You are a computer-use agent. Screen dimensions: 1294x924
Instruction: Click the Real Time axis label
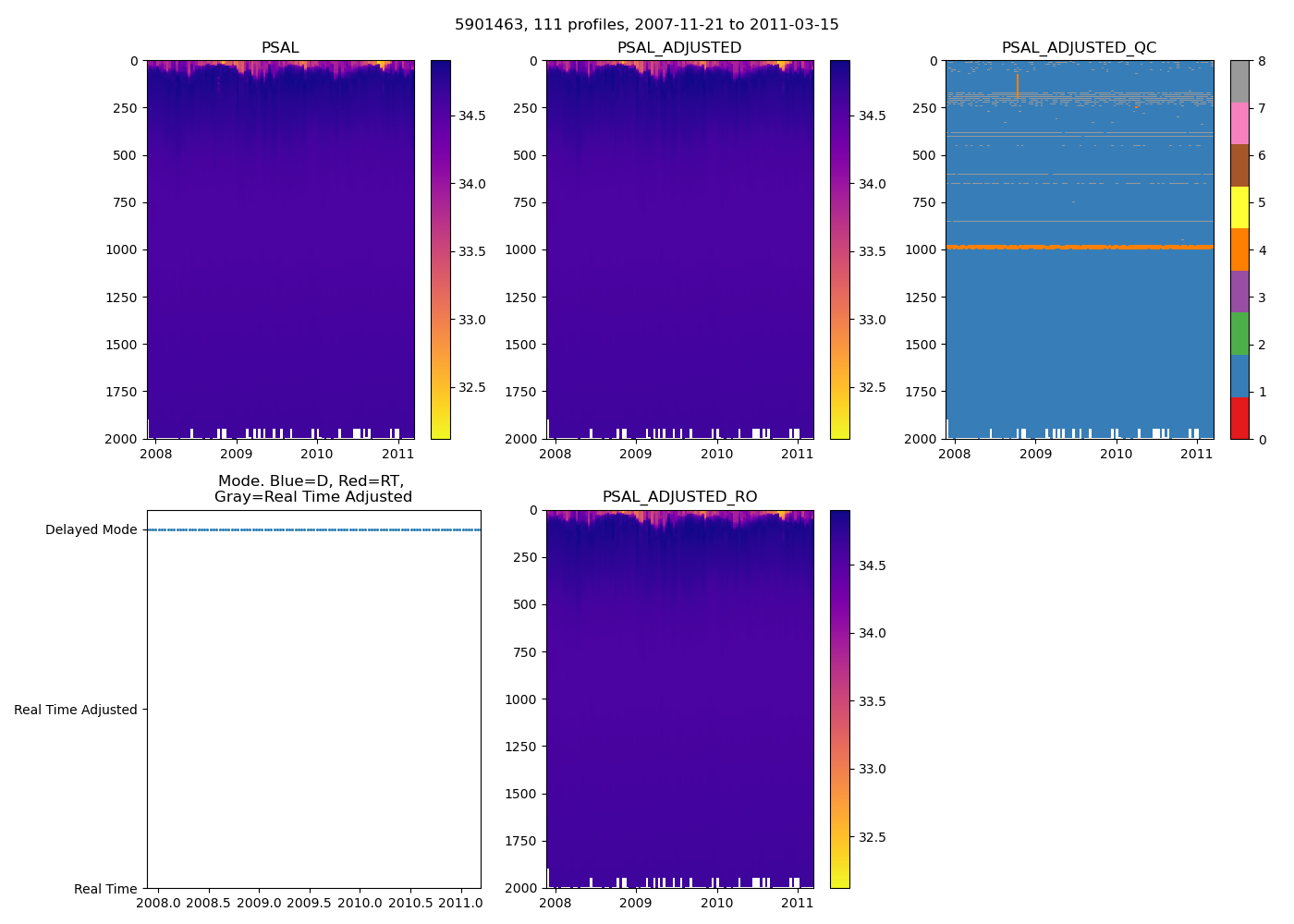pos(105,889)
